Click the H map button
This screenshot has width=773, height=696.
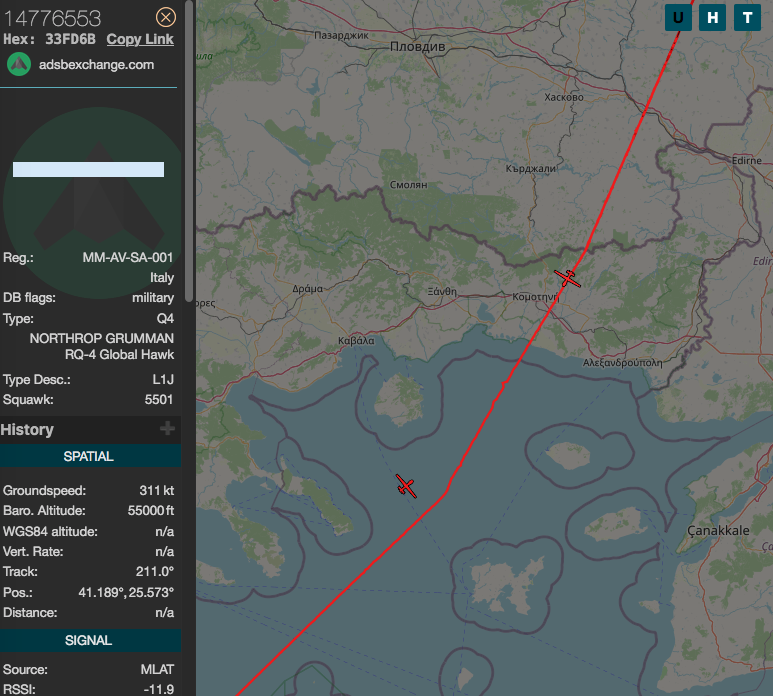click(712, 18)
